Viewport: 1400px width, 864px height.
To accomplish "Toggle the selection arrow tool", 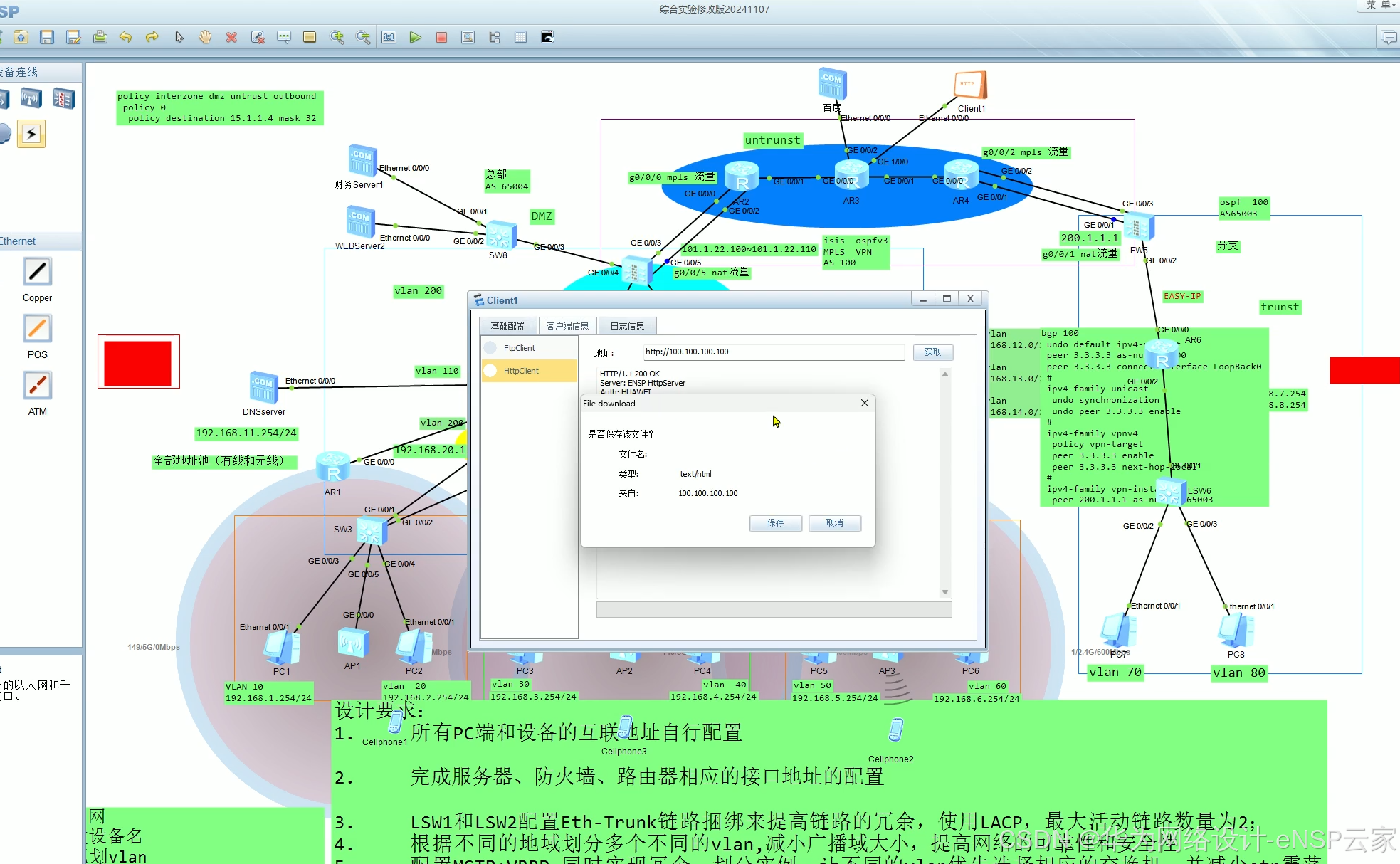I will pos(179,37).
